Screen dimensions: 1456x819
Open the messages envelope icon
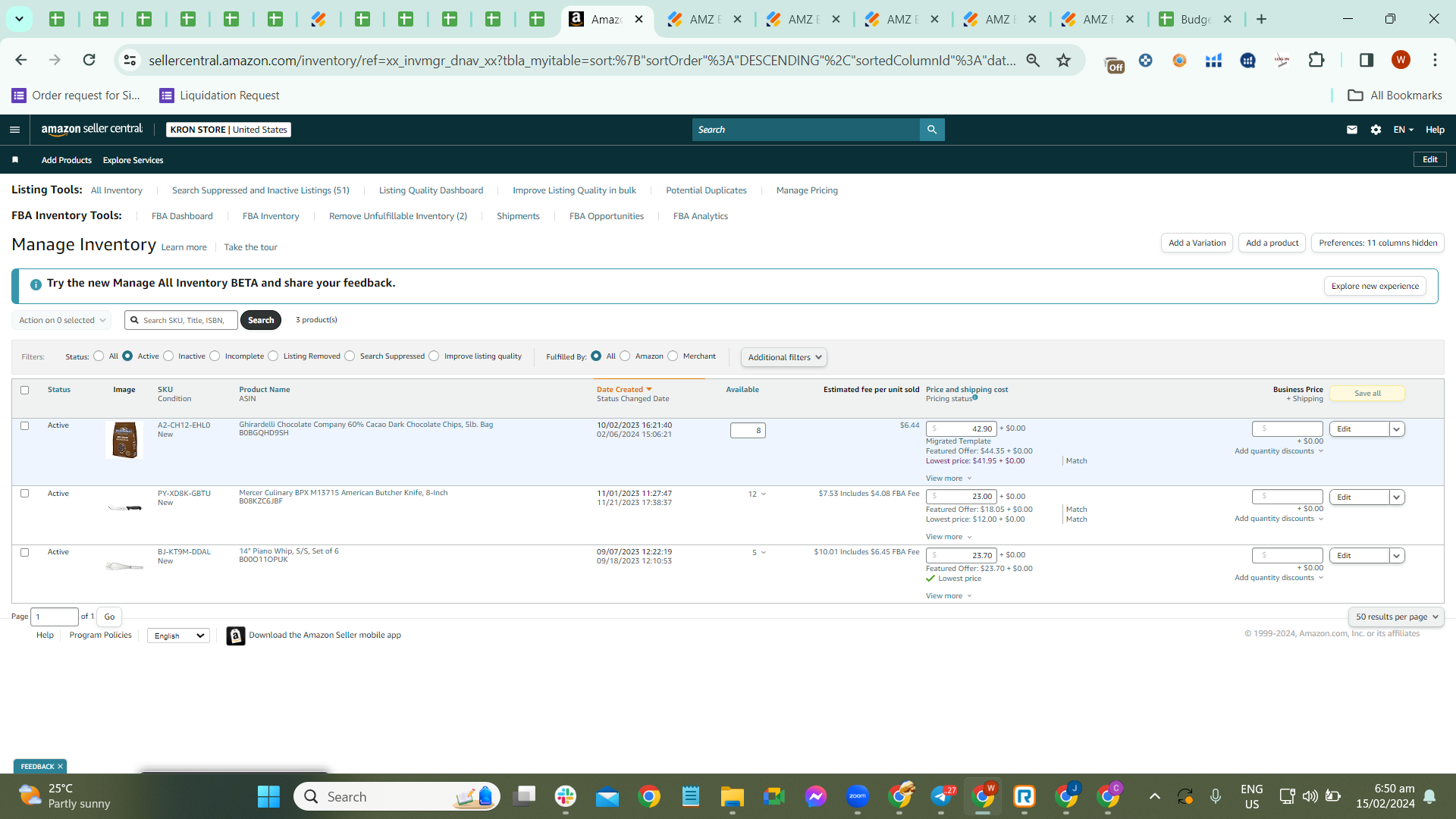click(x=1352, y=130)
